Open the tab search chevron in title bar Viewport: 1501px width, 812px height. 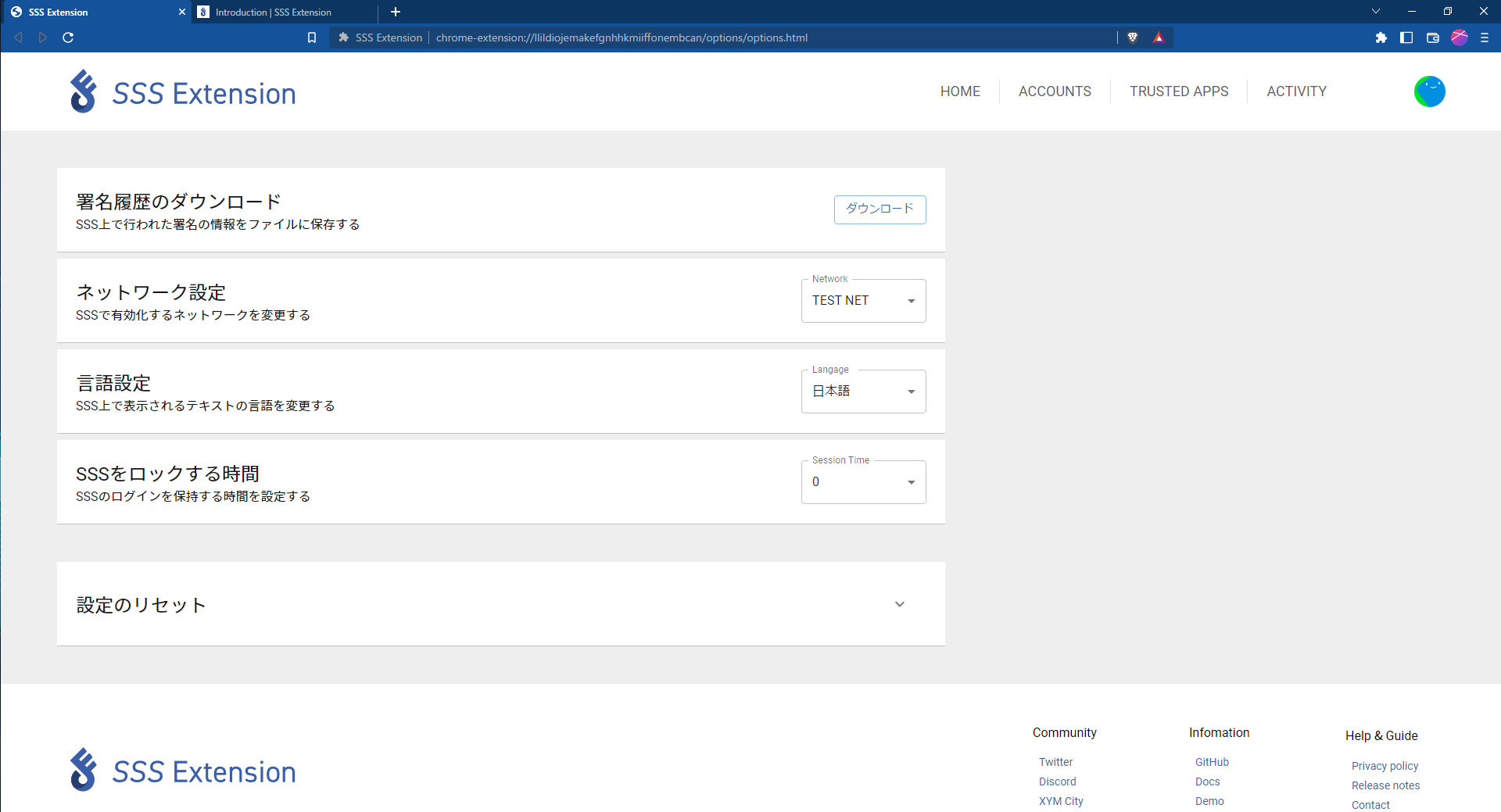tap(1376, 11)
